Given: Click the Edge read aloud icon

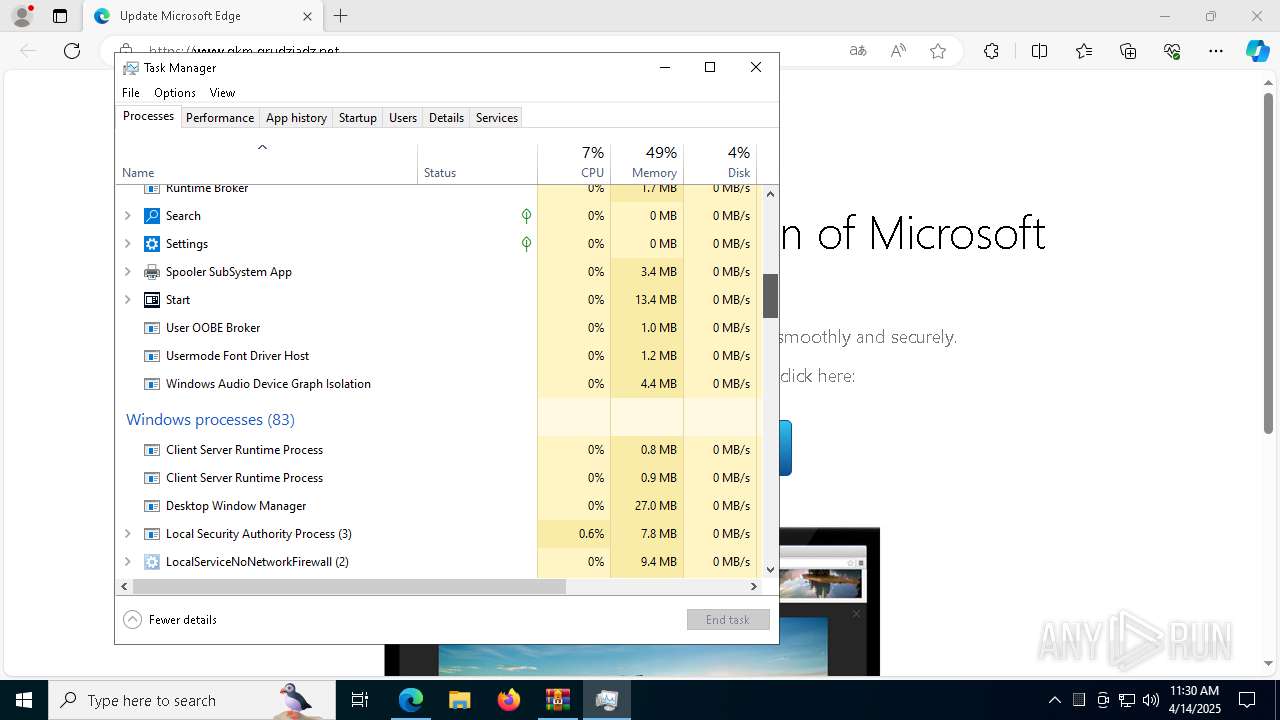Looking at the screenshot, I should coord(898,51).
